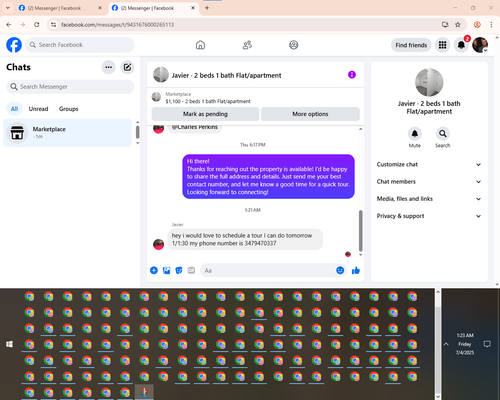Click the taskbar icons scrollbar up arrow
Image resolution: width=500 pixels, height=400 pixels.
[438, 292]
